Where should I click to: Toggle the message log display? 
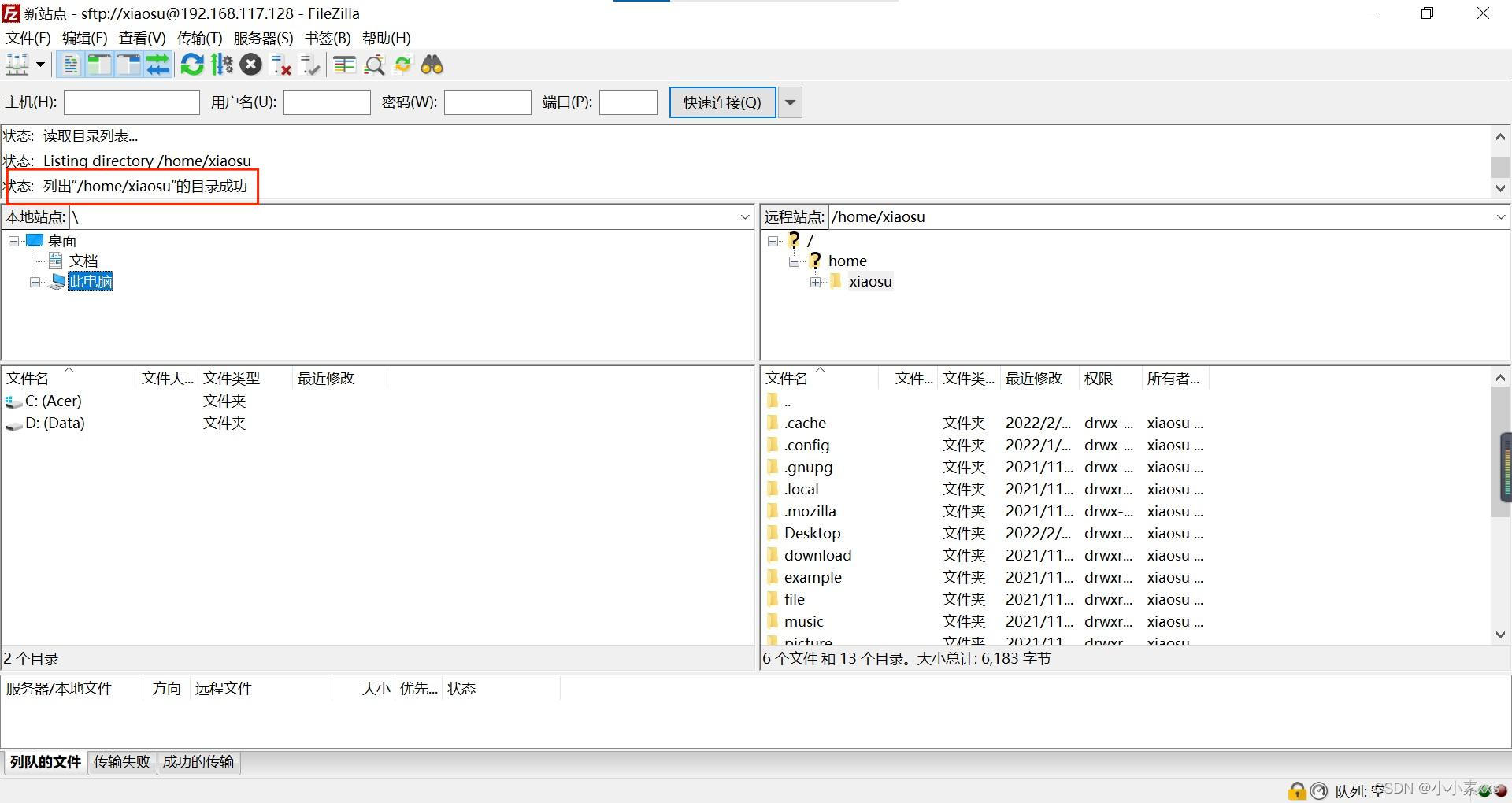[x=70, y=64]
